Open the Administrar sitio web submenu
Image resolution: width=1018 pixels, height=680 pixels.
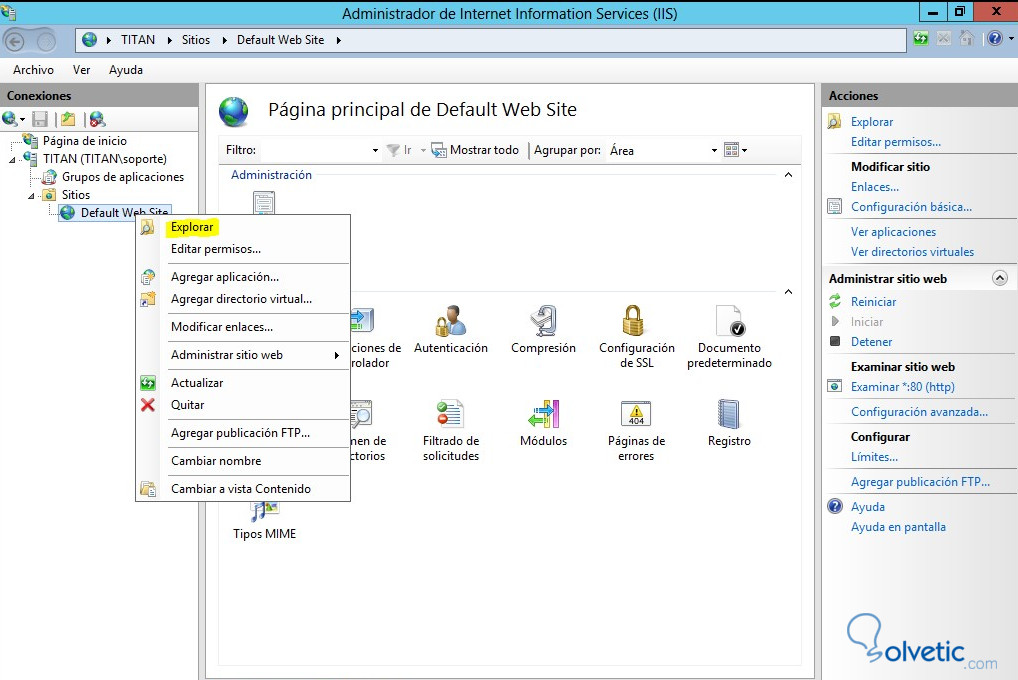point(243,355)
